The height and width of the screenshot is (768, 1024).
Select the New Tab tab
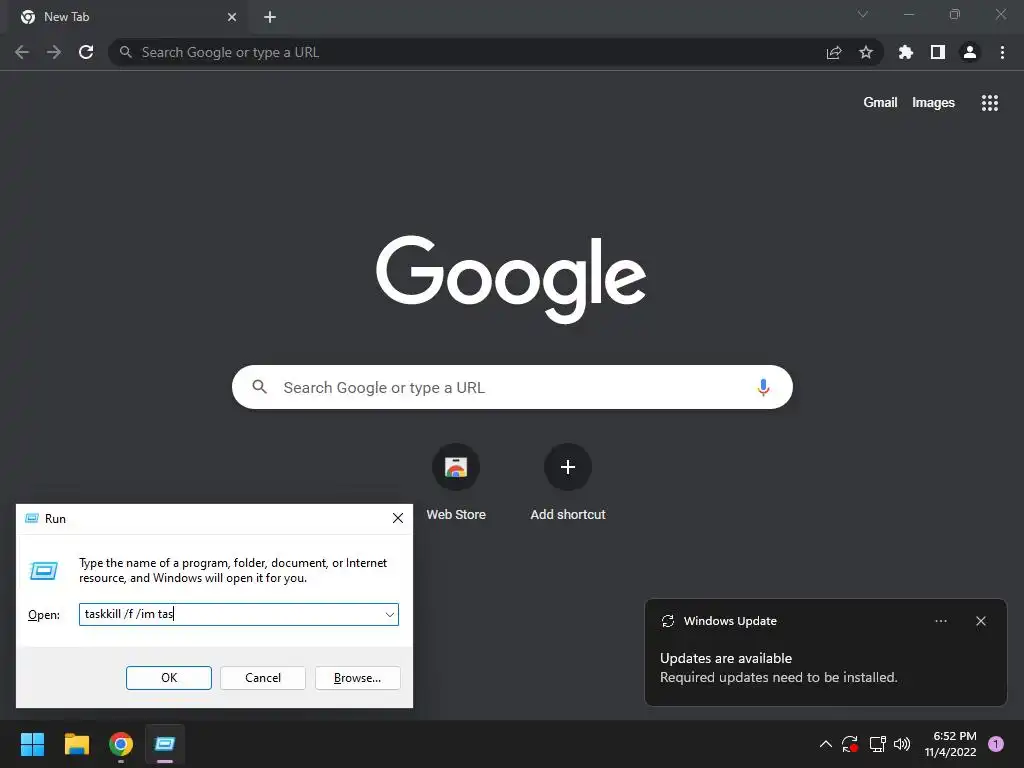(x=127, y=17)
